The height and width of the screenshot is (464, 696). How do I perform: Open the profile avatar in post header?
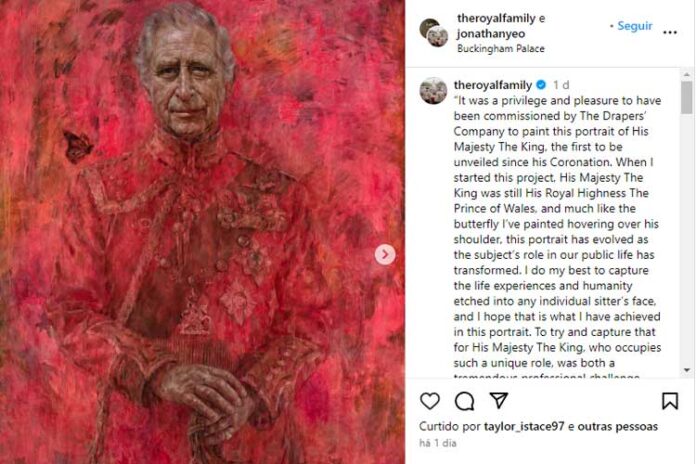click(433, 32)
